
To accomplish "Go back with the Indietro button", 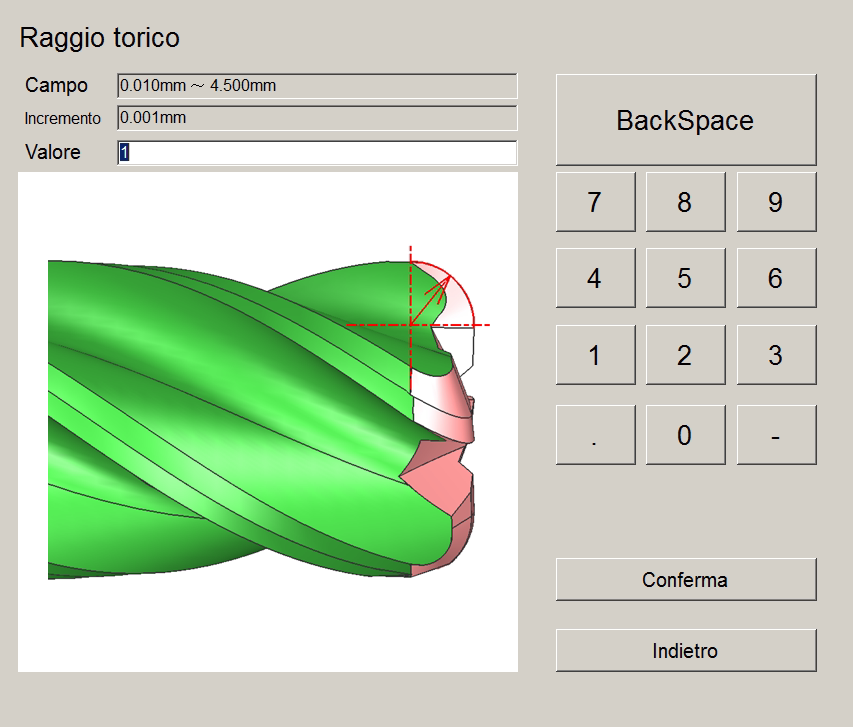I will pos(686,650).
